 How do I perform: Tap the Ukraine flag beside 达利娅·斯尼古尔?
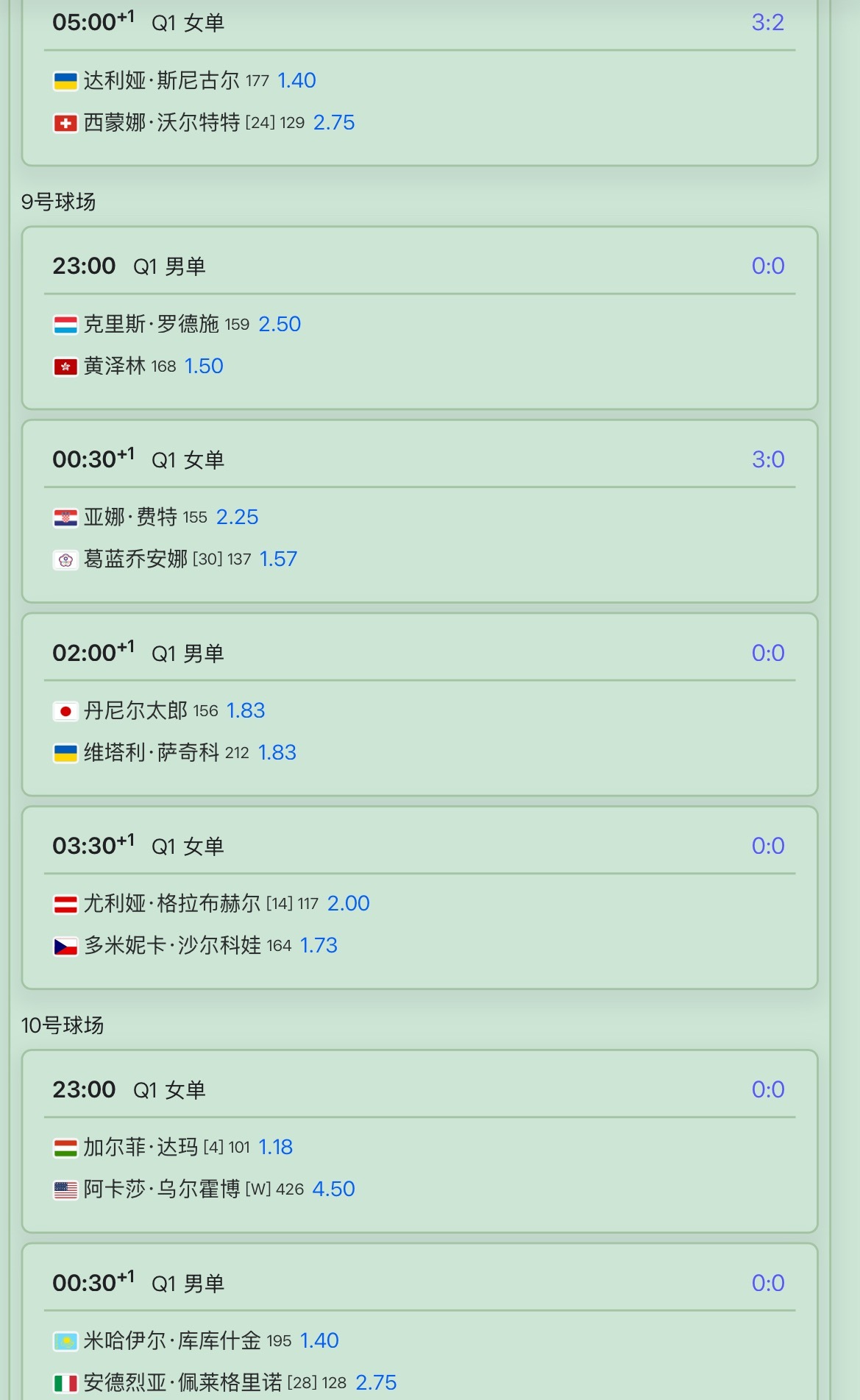(x=65, y=81)
